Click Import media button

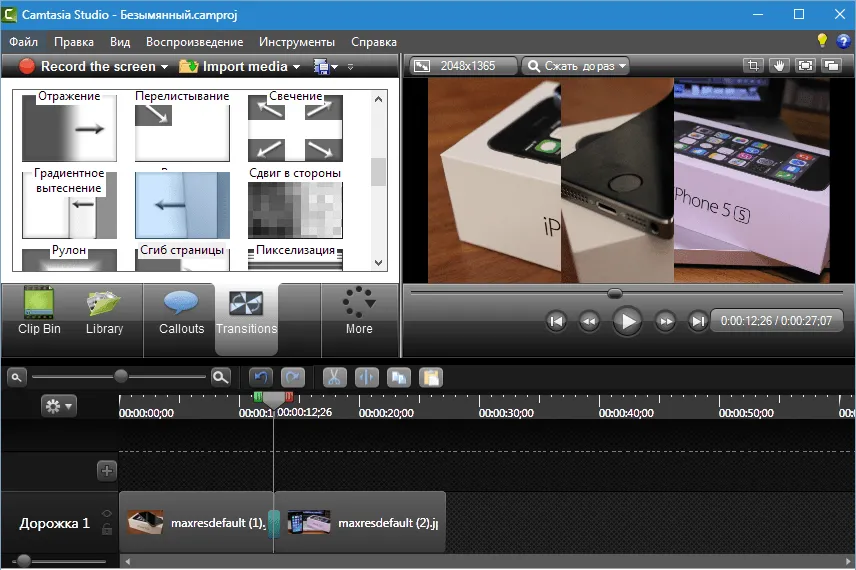(234, 67)
